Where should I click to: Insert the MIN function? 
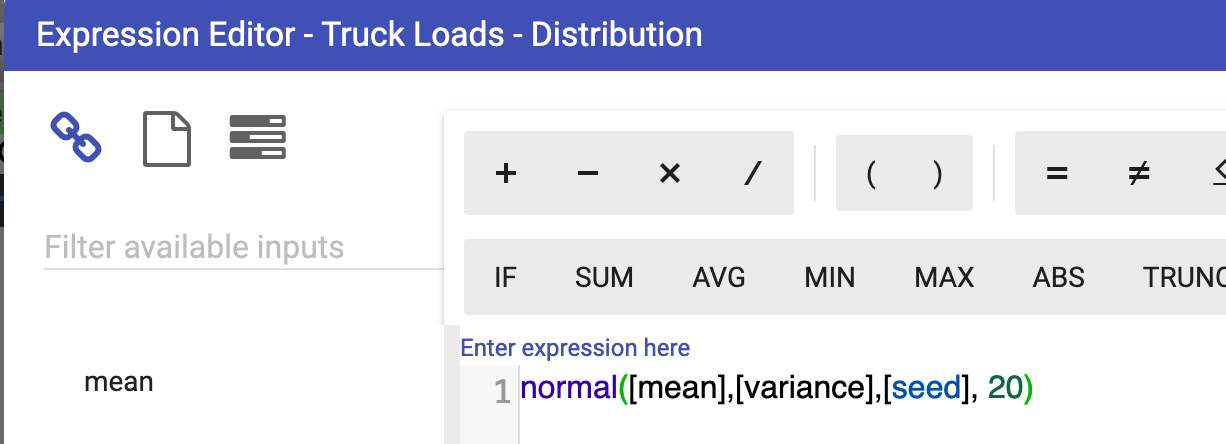tap(830, 277)
